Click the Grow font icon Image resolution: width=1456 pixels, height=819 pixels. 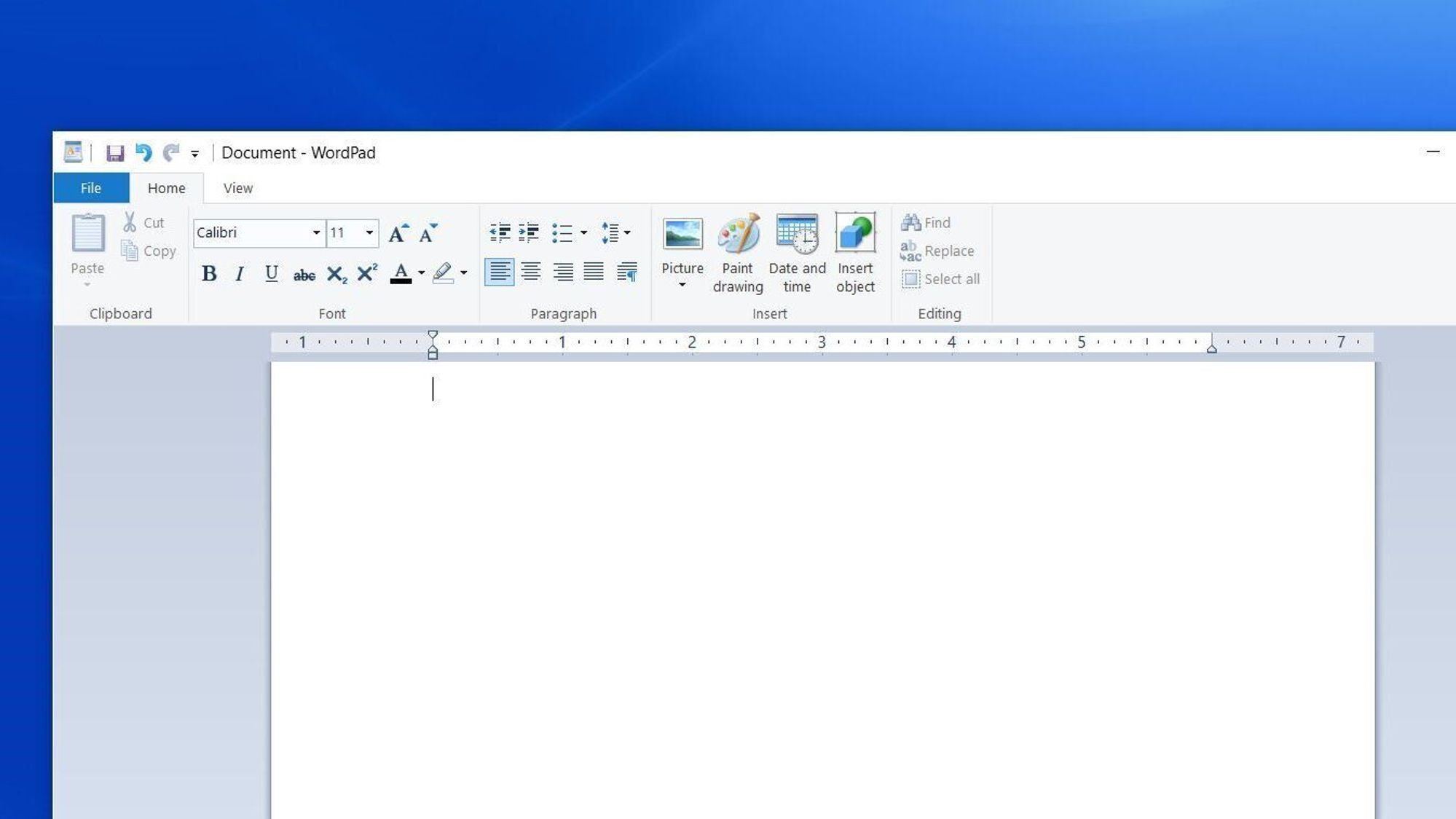(398, 232)
